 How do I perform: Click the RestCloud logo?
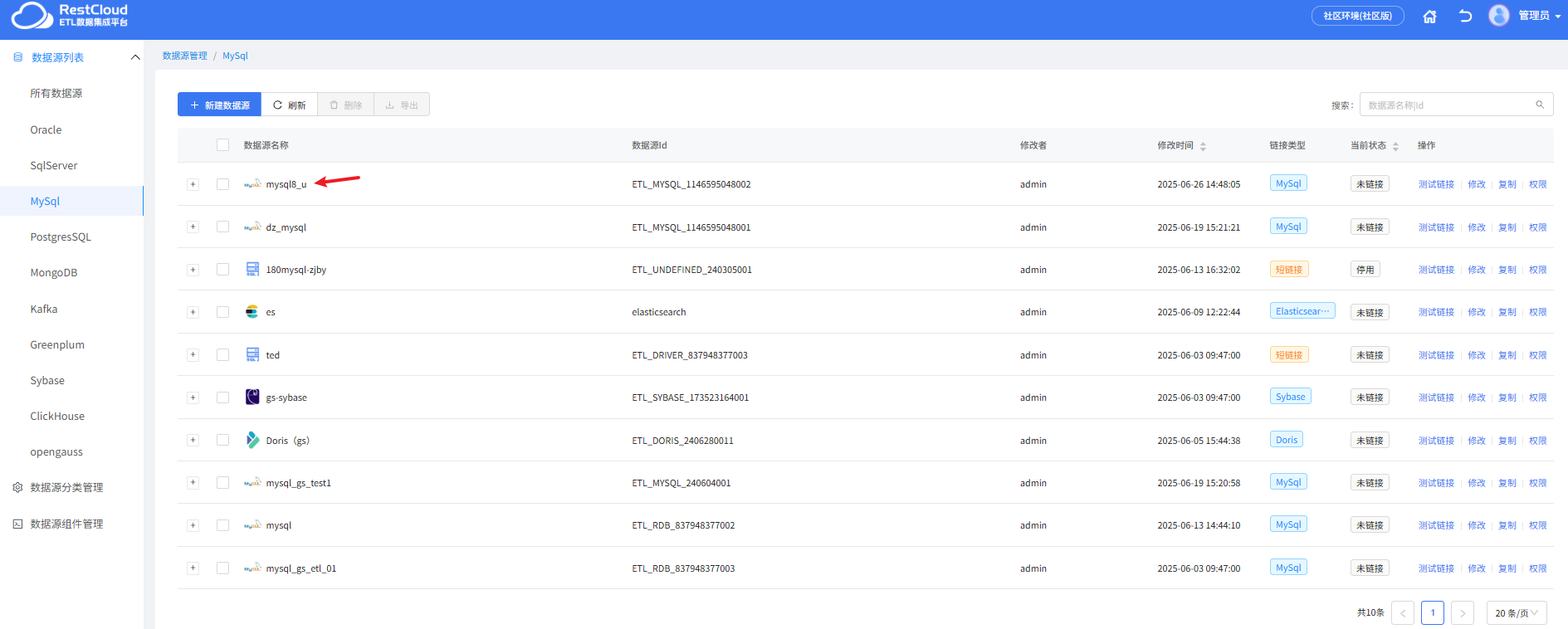[x=70, y=15]
